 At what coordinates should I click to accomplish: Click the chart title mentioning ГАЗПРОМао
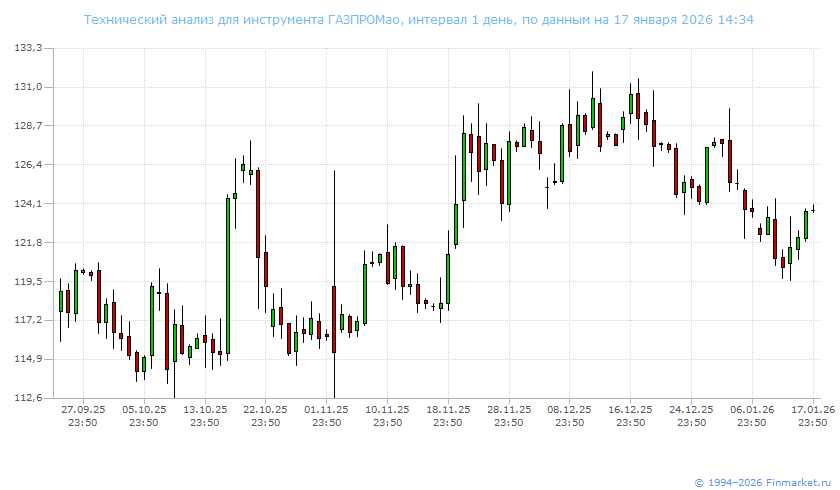pos(419,20)
